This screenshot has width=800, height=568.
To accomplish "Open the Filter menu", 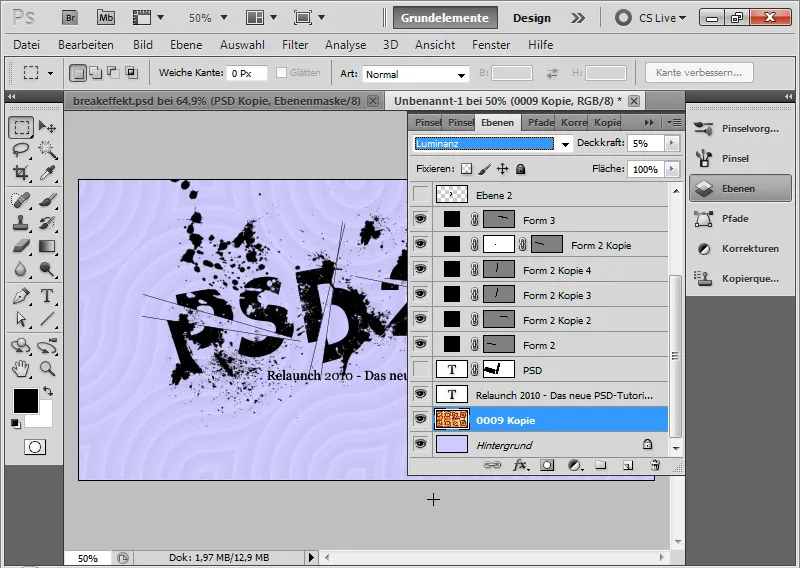I will [295, 45].
